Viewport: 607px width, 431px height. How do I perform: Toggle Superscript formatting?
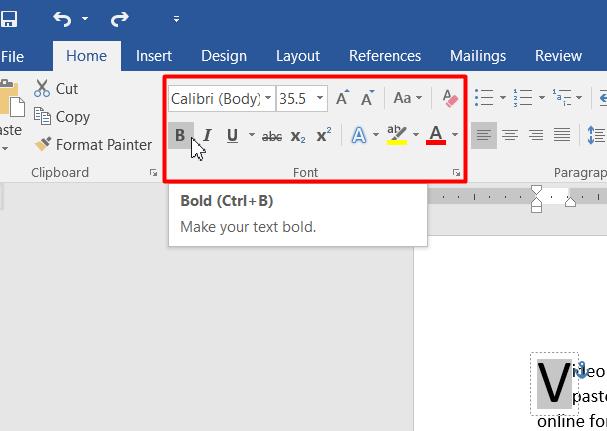click(x=324, y=135)
